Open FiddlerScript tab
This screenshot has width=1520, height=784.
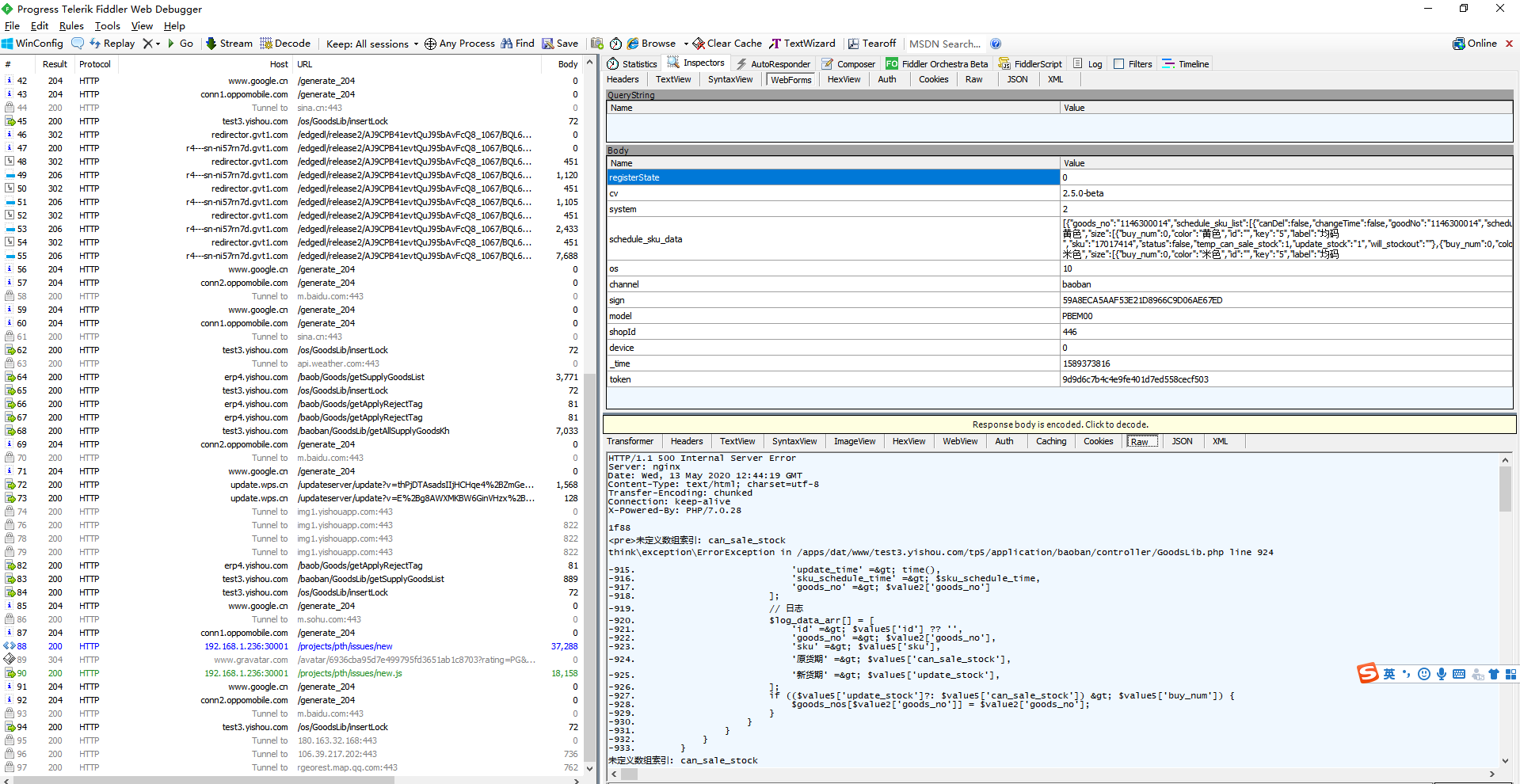tap(1030, 63)
